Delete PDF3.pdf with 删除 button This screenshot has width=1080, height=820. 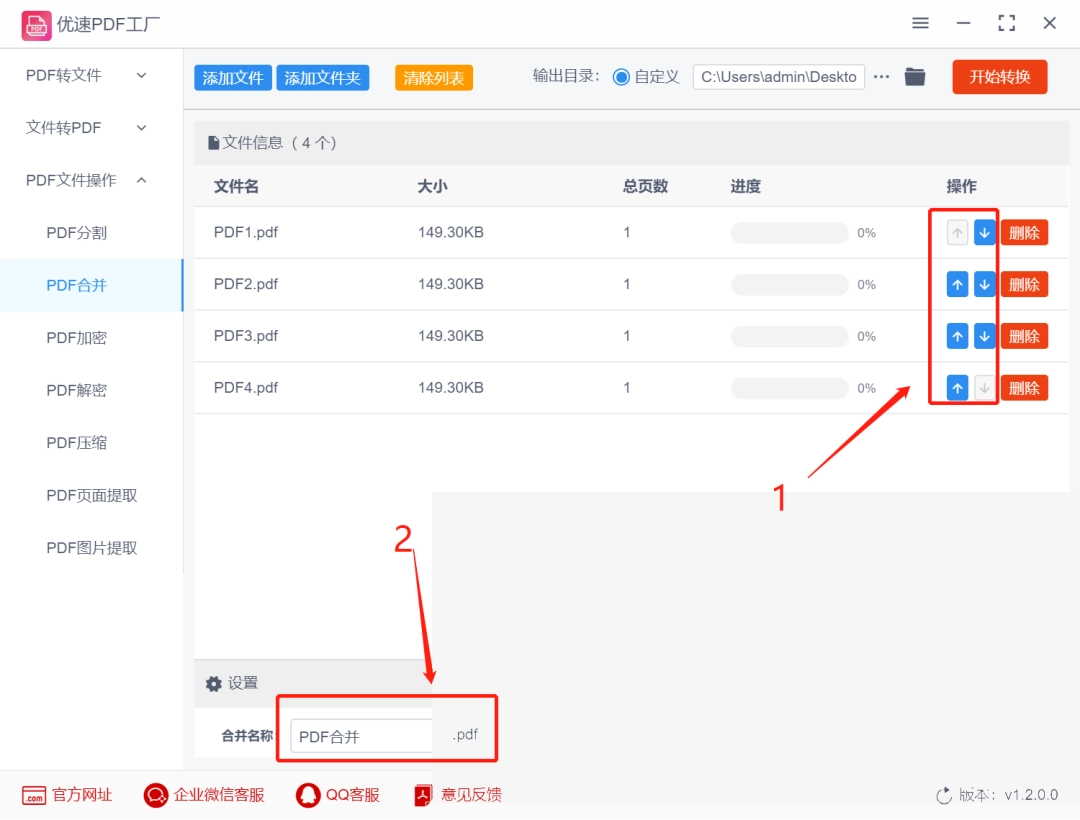click(1024, 336)
